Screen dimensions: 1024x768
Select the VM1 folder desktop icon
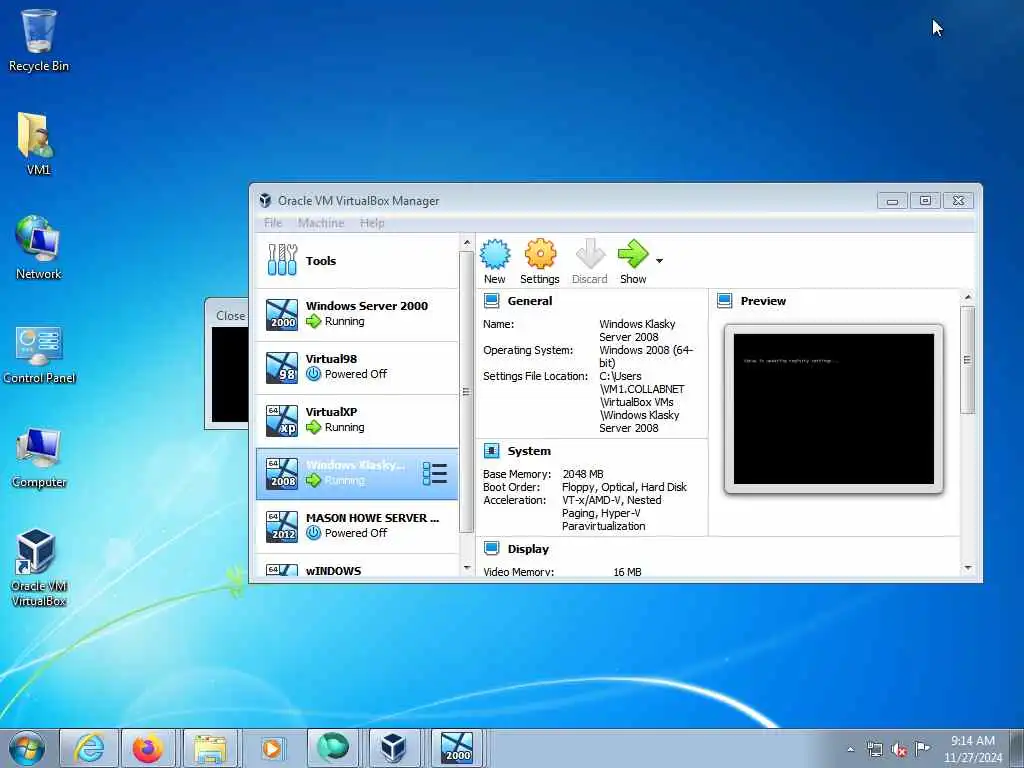(x=39, y=144)
